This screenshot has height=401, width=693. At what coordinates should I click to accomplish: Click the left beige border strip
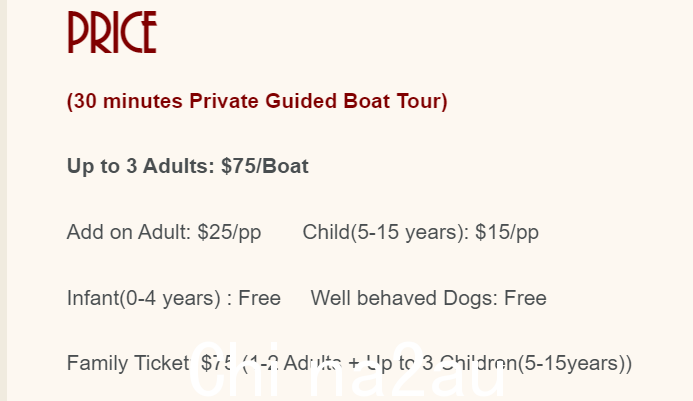3,200
